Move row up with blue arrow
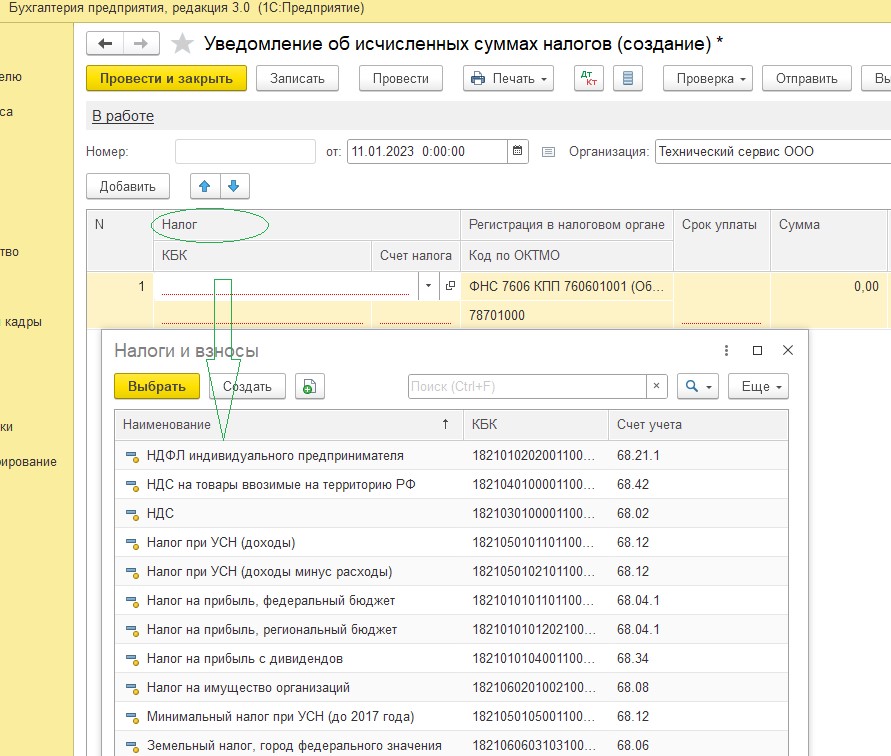Screen dimensions: 891x756 point(205,186)
